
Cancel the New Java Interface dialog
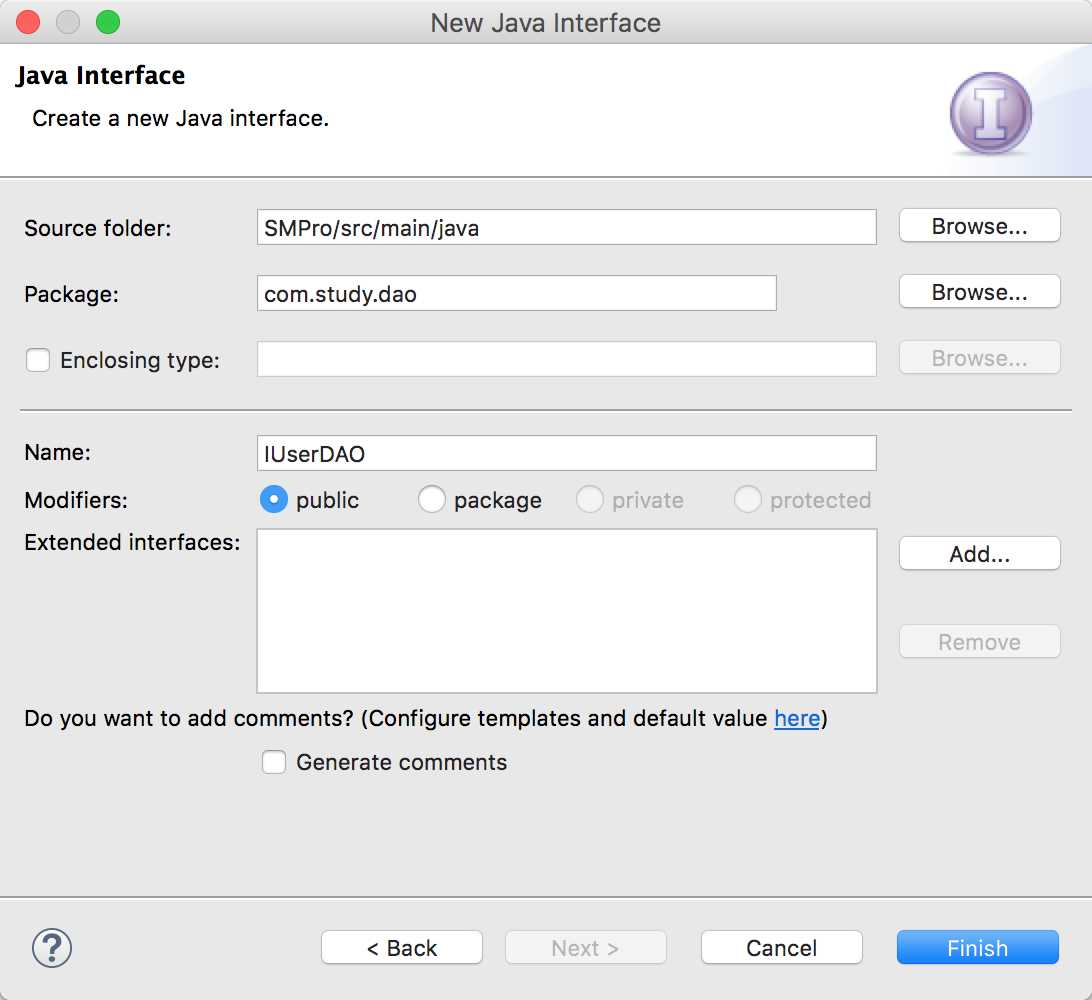tap(781, 948)
